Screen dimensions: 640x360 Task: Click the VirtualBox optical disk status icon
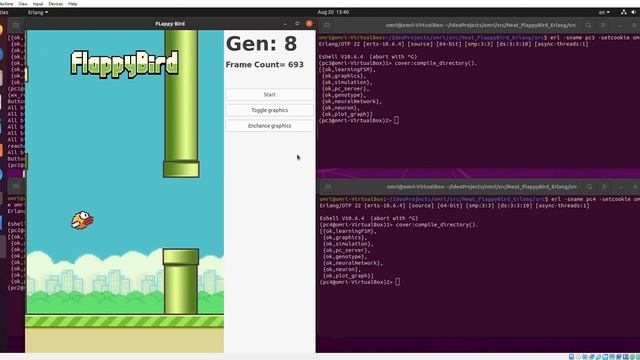coord(578,357)
